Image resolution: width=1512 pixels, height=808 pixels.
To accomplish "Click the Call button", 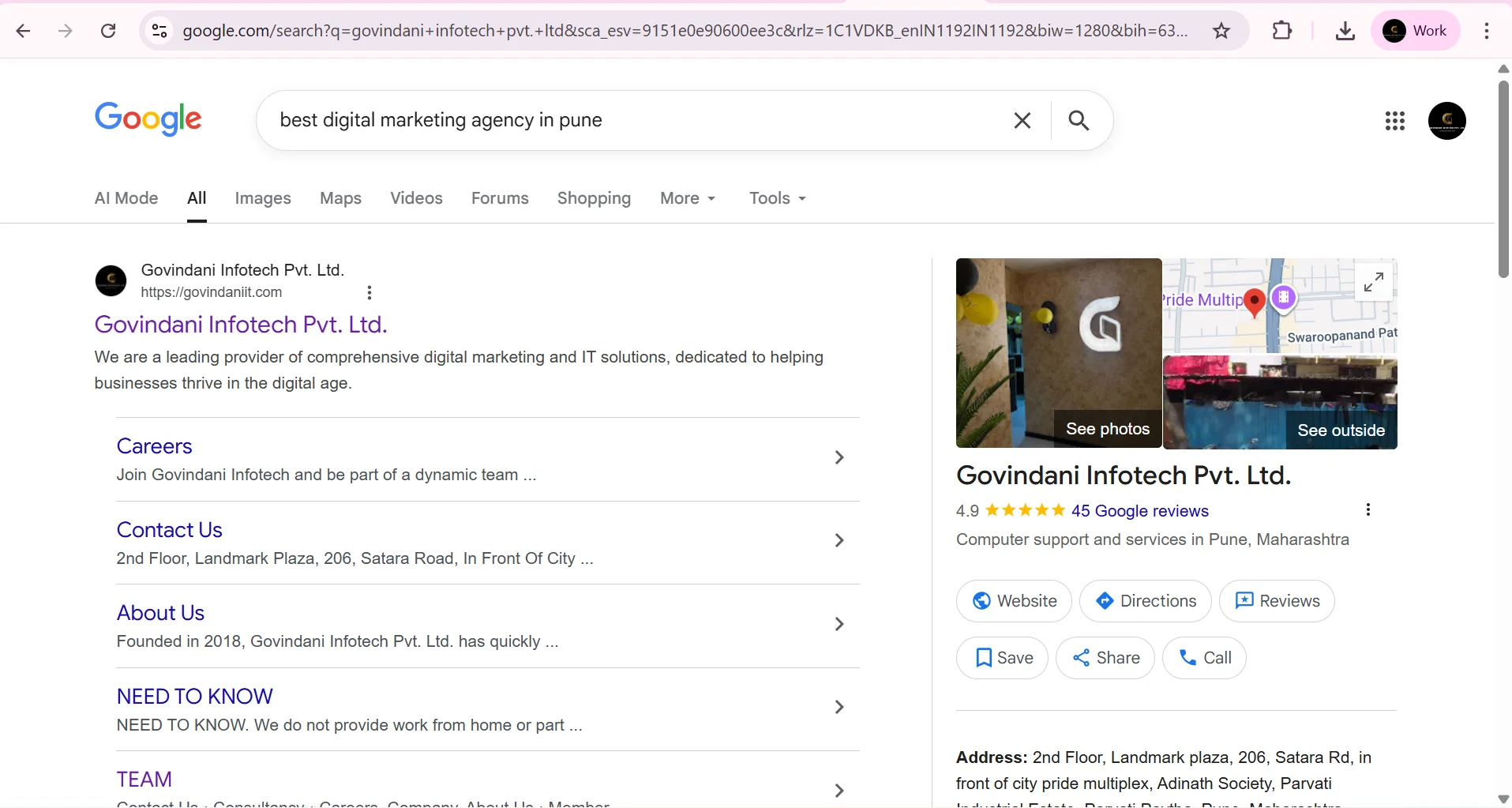I will pos(1204,658).
